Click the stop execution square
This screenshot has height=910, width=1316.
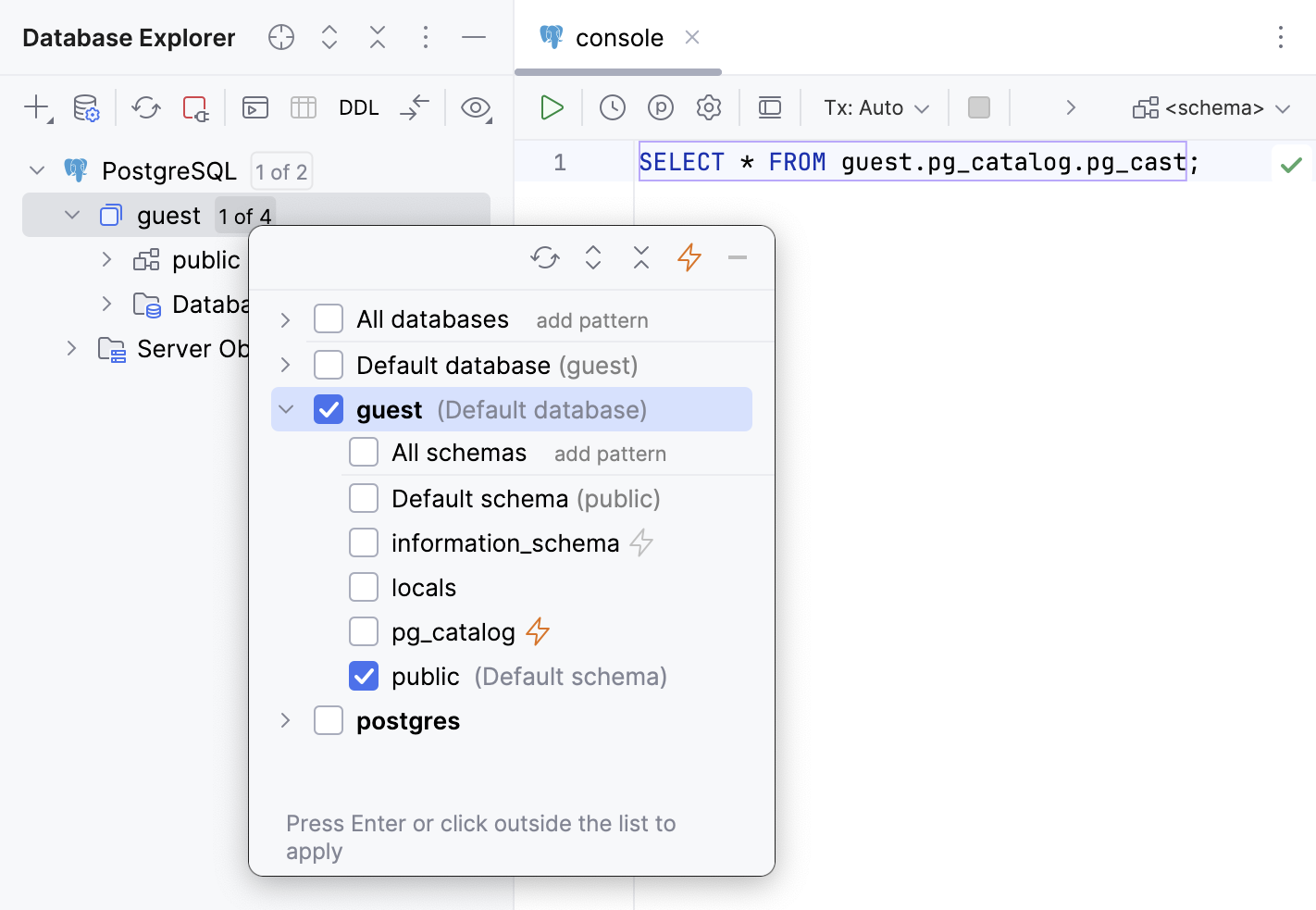[x=978, y=107]
